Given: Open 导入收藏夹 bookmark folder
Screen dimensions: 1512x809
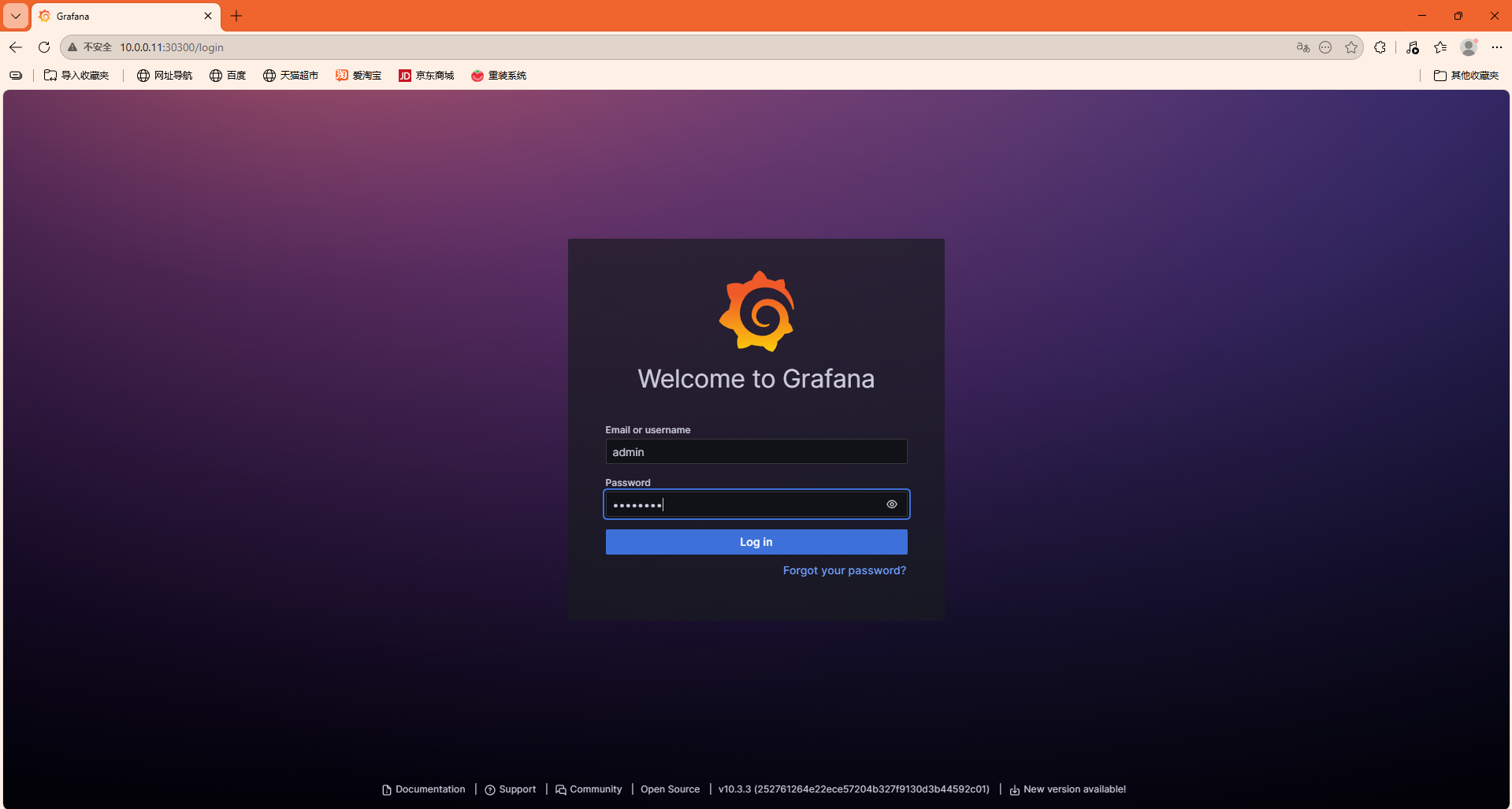Looking at the screenshot, I should [x=76, y=76].
